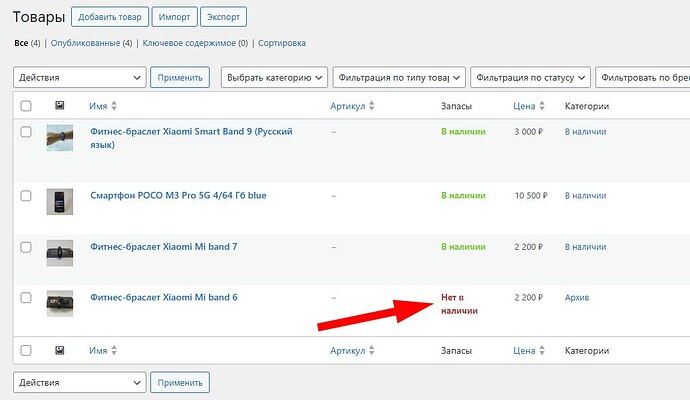690x400 pixels.
Task: Open the Сортировка view
Action: [x=282, y=43]
